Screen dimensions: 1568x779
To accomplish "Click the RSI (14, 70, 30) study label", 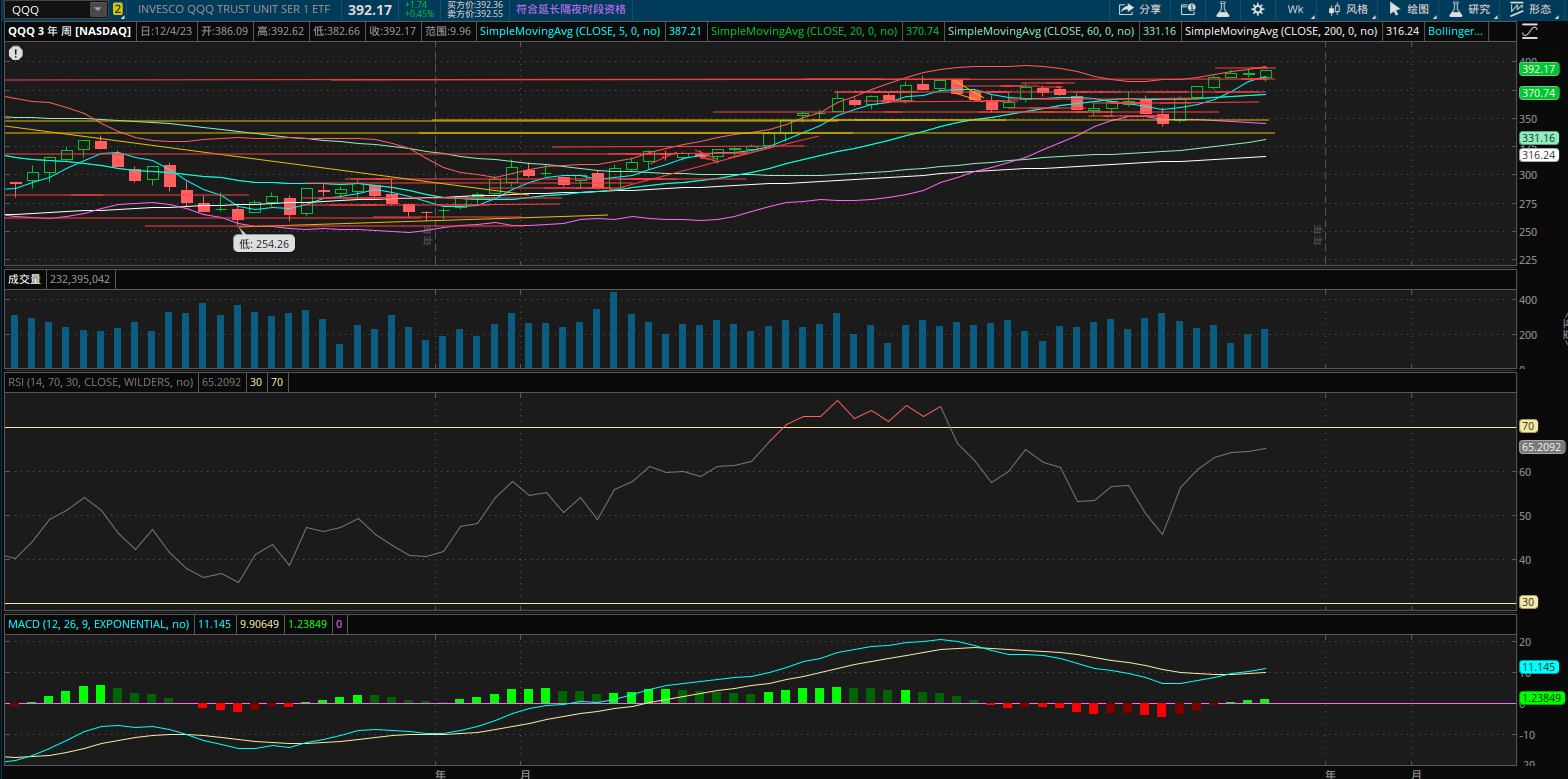I will point(100,382).
